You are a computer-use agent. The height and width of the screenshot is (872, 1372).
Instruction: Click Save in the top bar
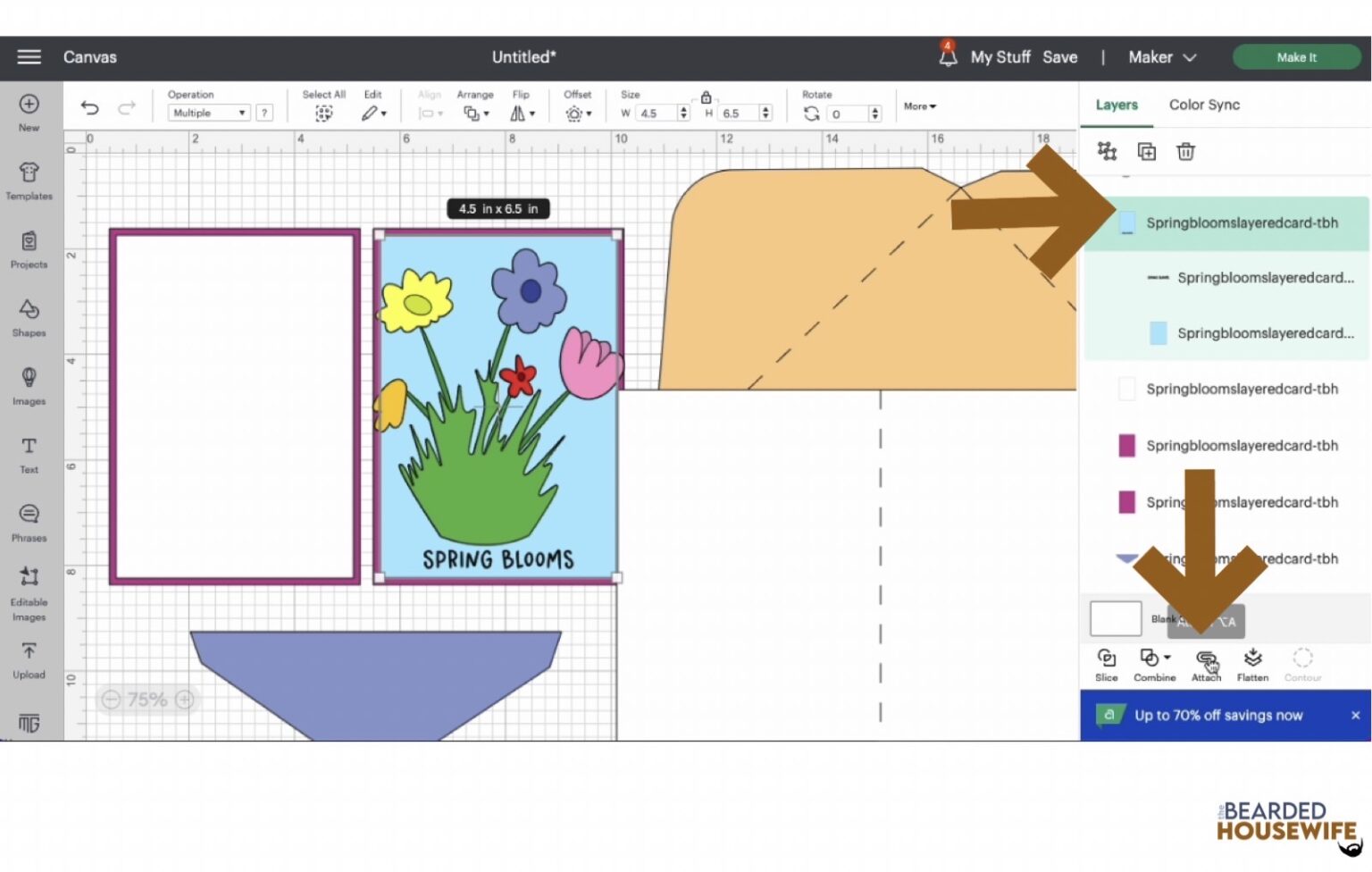pos(1060,57)
